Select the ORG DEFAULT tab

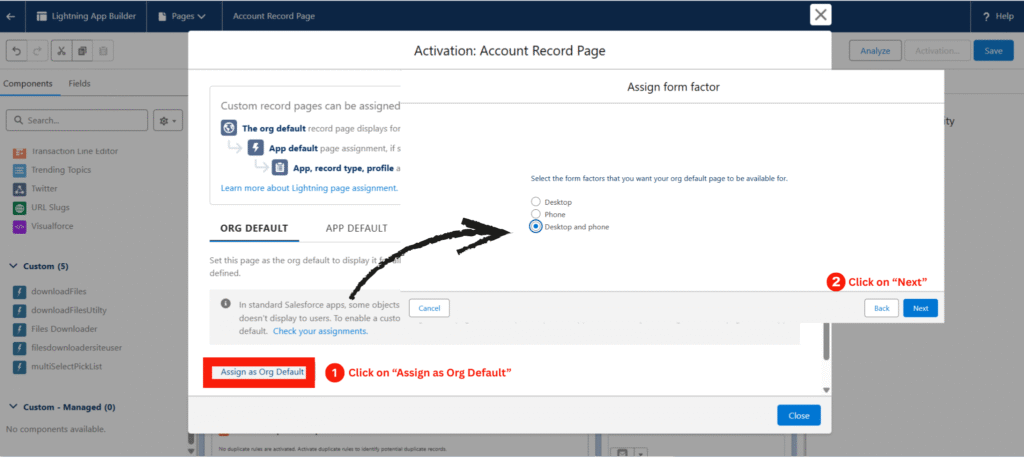coord(254,228)
